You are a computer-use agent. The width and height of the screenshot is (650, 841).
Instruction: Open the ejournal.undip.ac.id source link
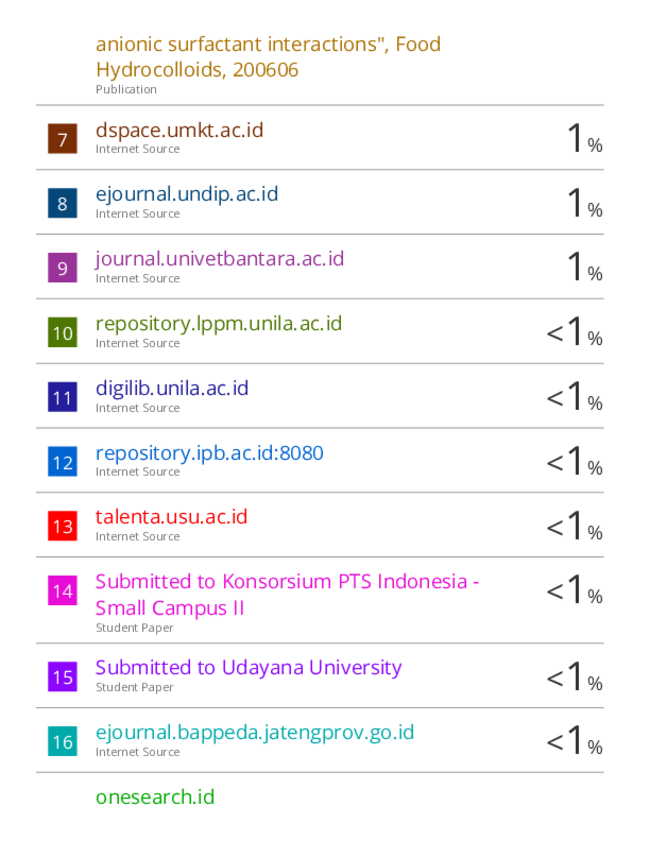pyautogui.click(x=187, y=195)
